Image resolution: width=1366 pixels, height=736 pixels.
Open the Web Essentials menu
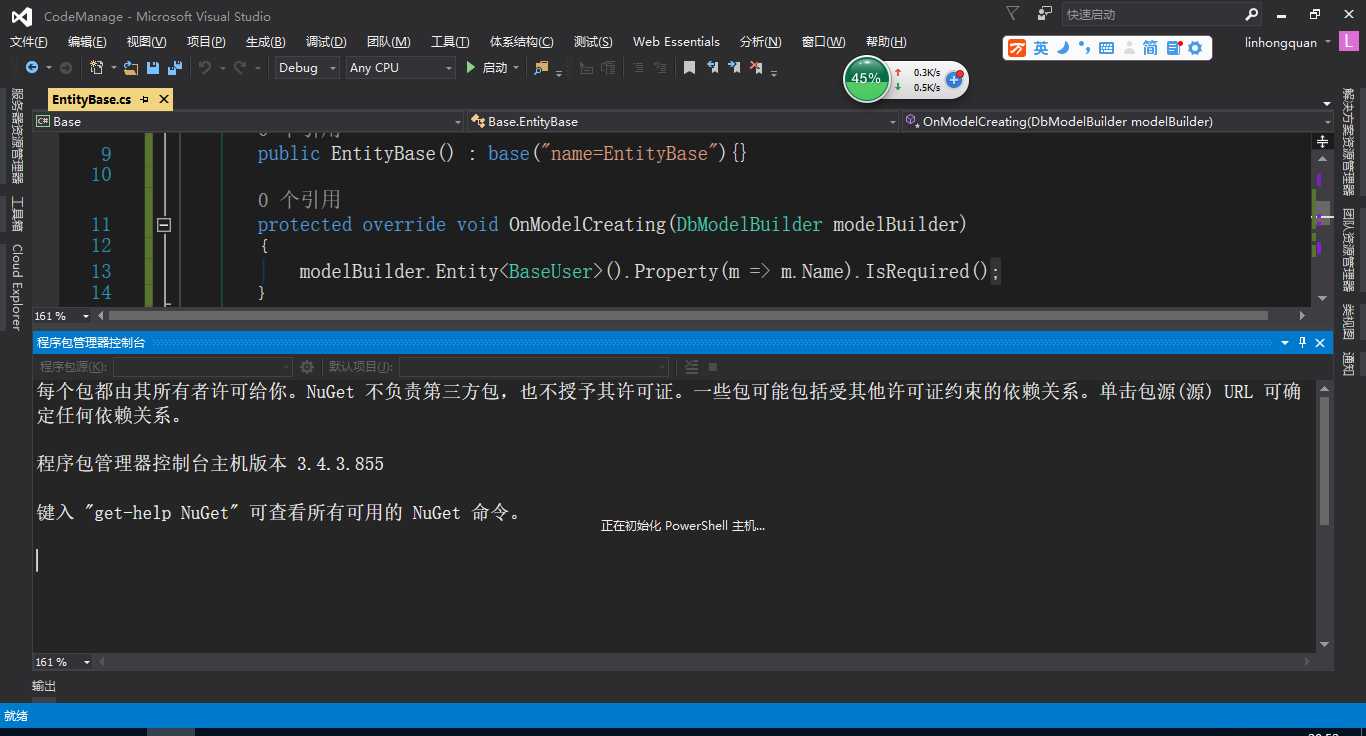click(676, 41)
